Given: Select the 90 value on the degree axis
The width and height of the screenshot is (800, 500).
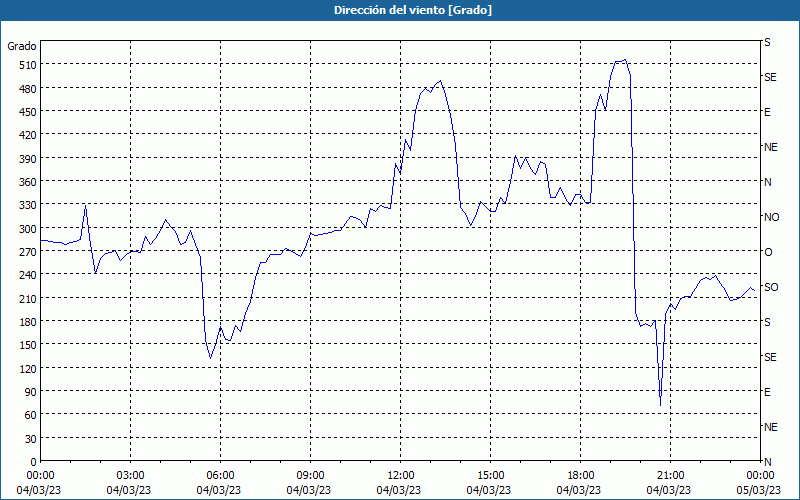Looking at the screenshot, I should [31, 392].
